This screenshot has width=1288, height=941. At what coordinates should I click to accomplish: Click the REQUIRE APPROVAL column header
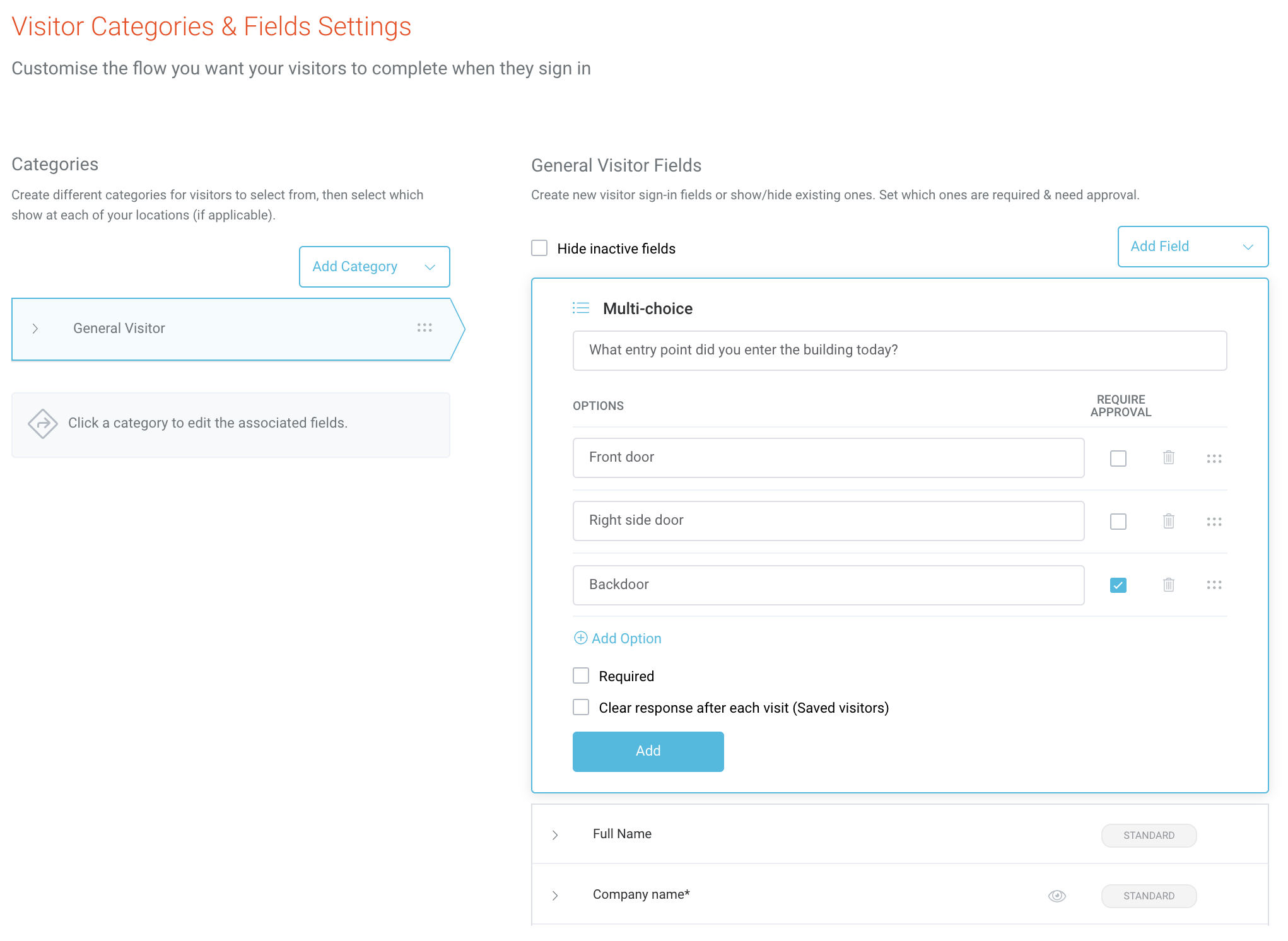coord(1121,406)
